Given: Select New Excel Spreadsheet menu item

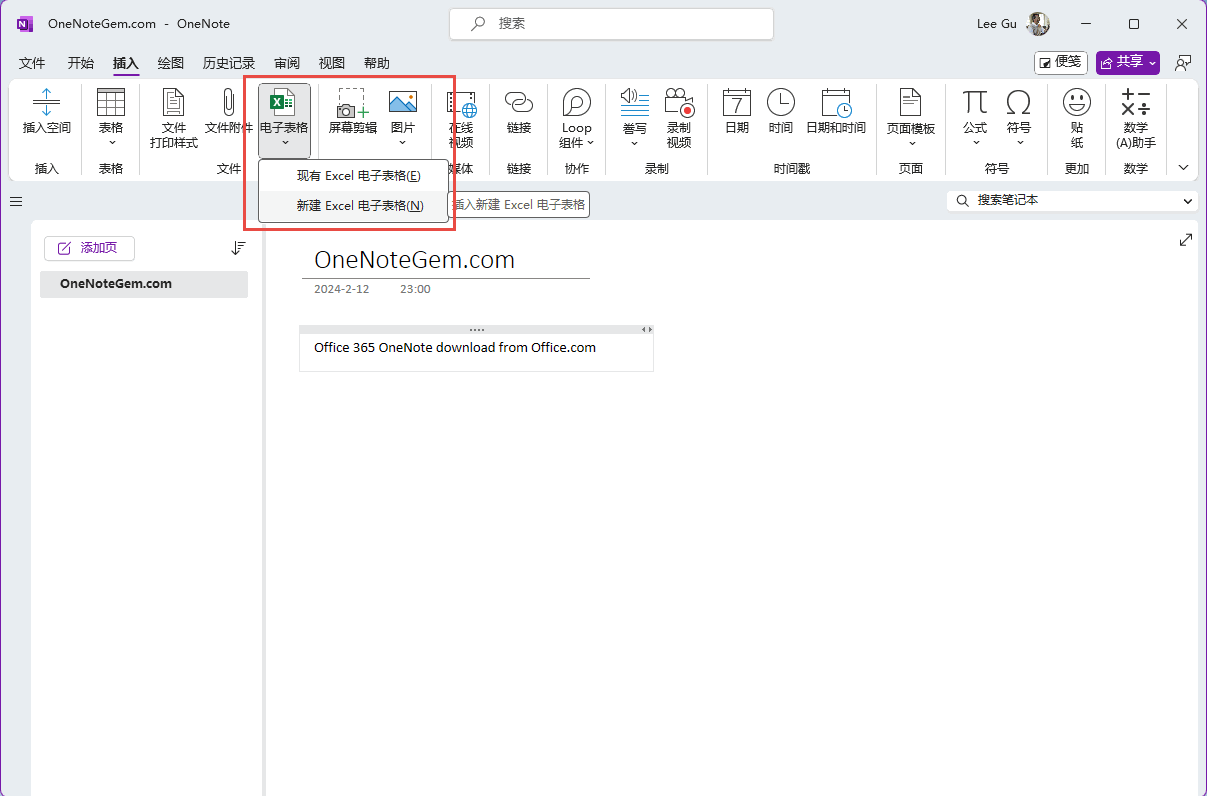Looking at the screenshot, I should pos(359,206).
